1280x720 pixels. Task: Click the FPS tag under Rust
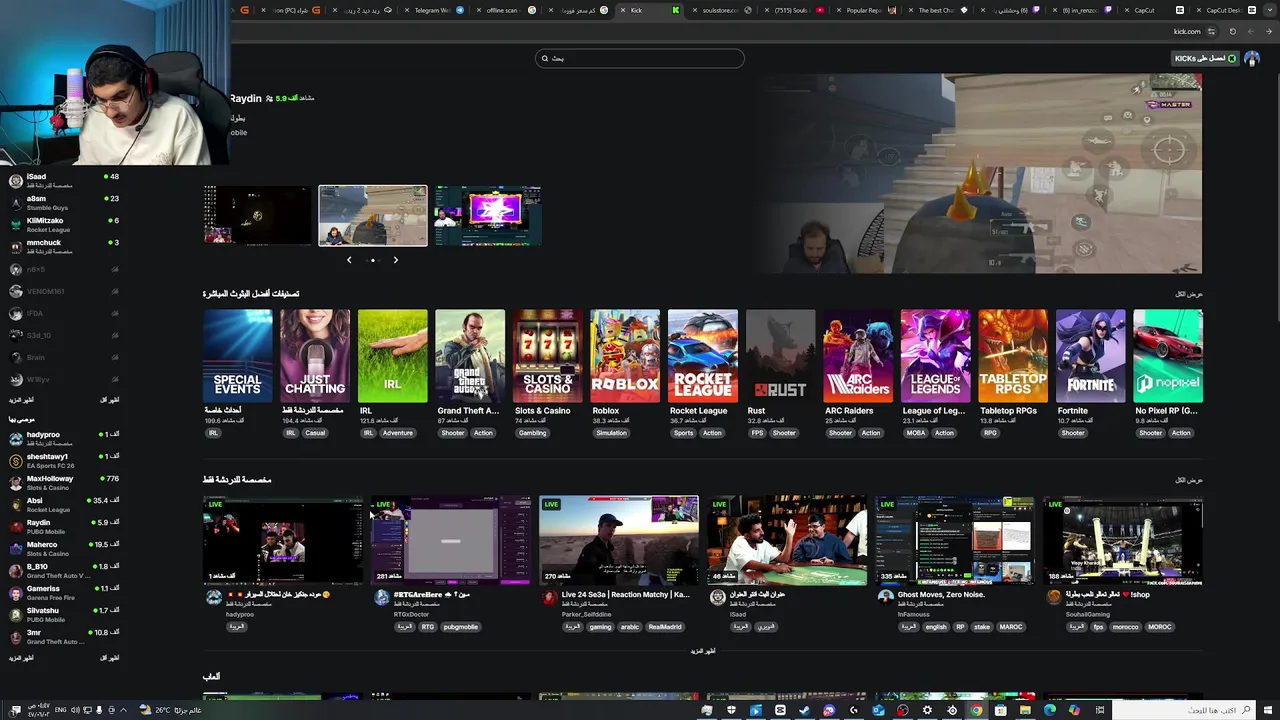pyautogui.click(x=757, y=433)
